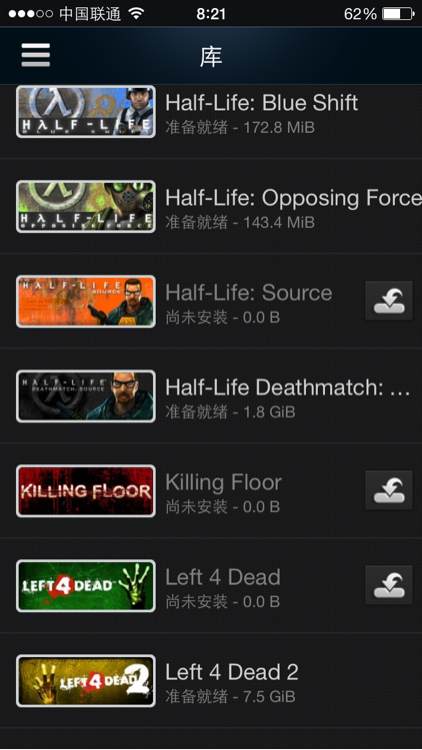
Task: Select Half-Life Deathmatch title text
Action: (x=288, y=387)
